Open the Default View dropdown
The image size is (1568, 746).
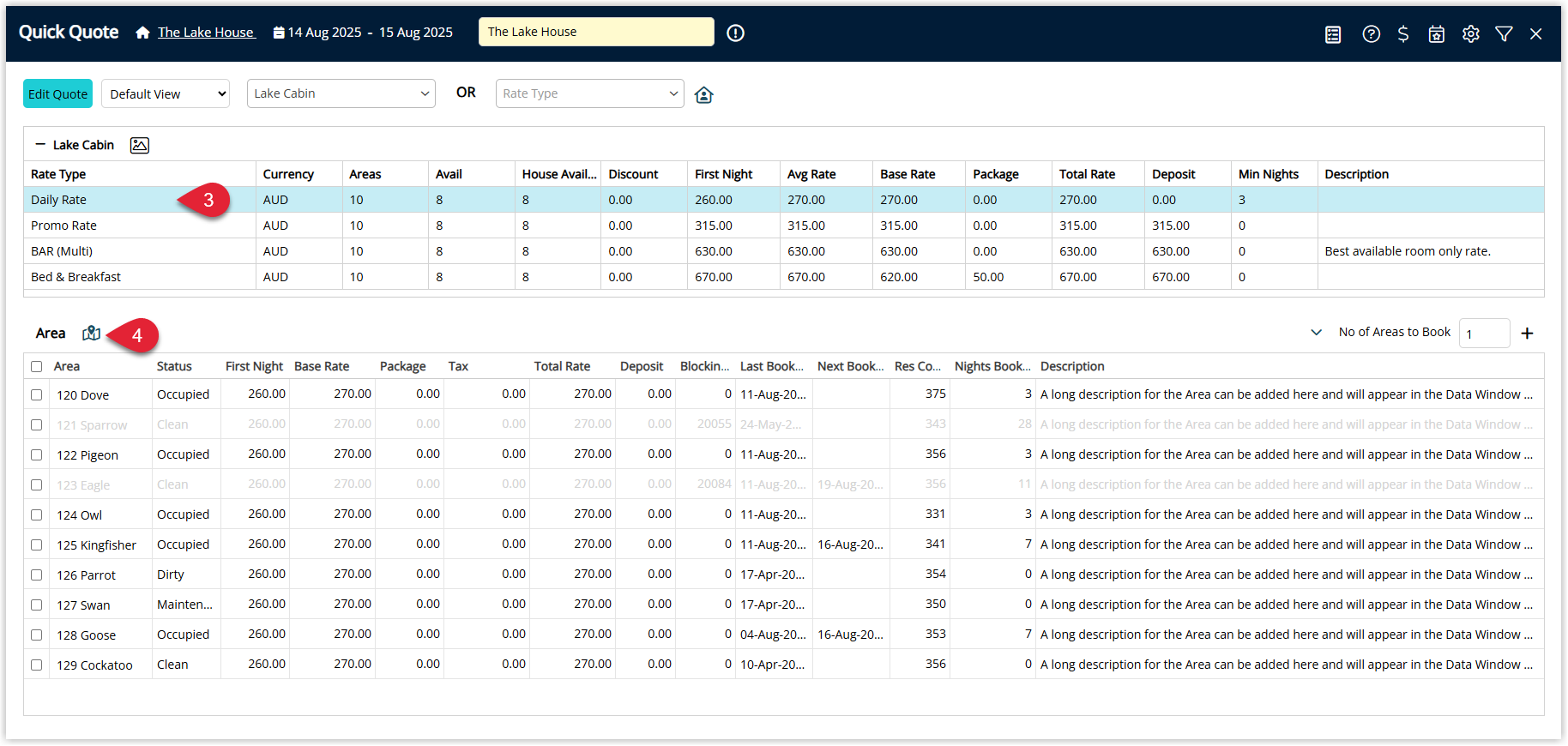166,93
